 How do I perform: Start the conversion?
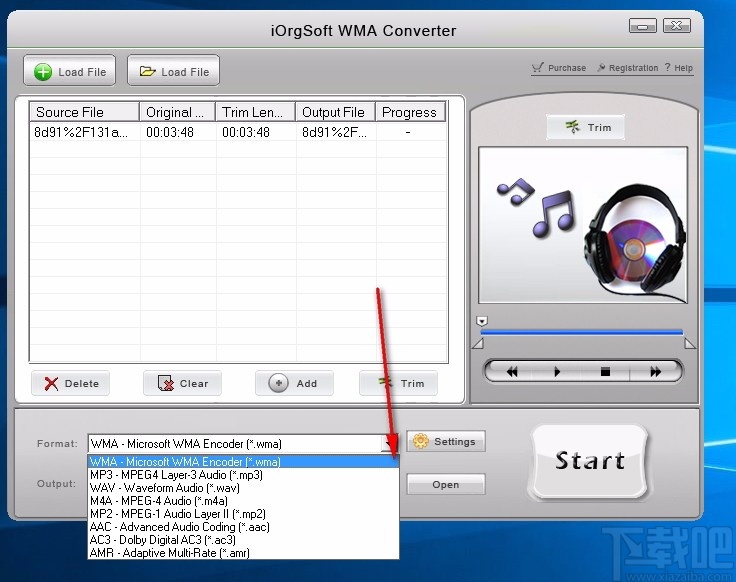pyautogui.click(x=590, y=461)
